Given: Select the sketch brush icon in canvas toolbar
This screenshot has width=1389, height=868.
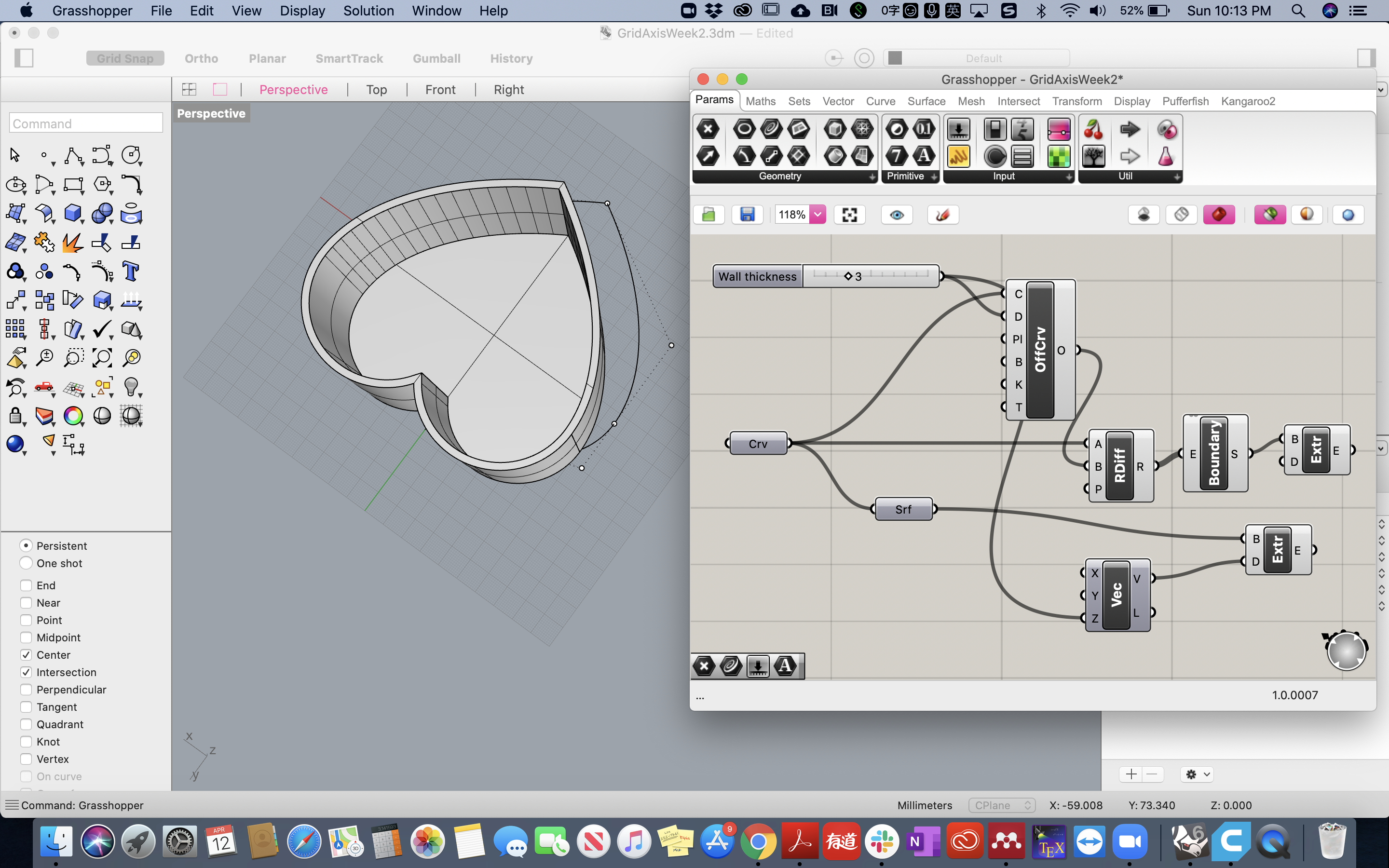Looking at the screenshot, I should tap(942, 215).
